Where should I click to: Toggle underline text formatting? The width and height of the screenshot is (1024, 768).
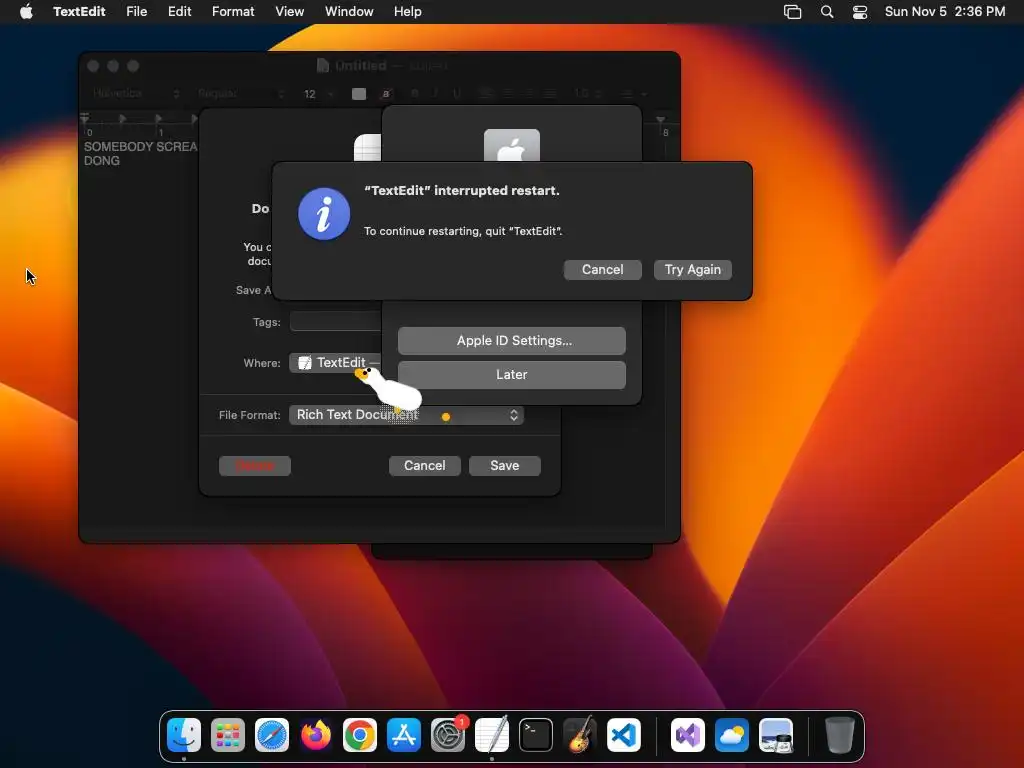pyautogui.click(x=456, y=94)
